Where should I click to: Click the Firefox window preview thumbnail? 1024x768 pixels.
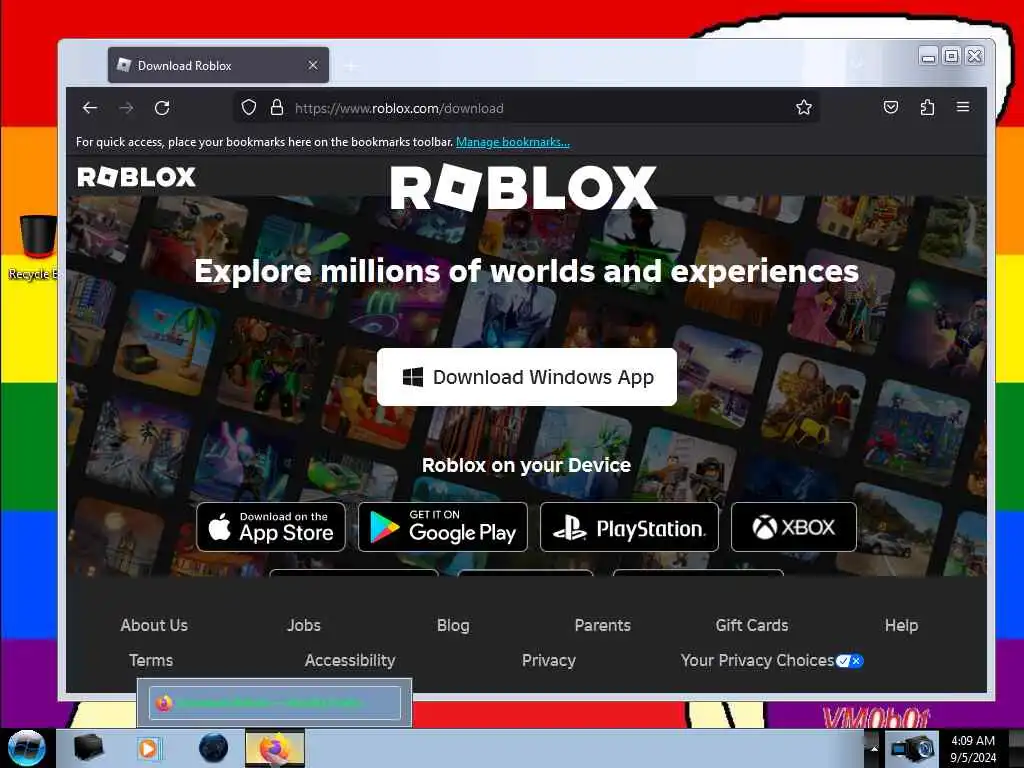pos(274,703)
